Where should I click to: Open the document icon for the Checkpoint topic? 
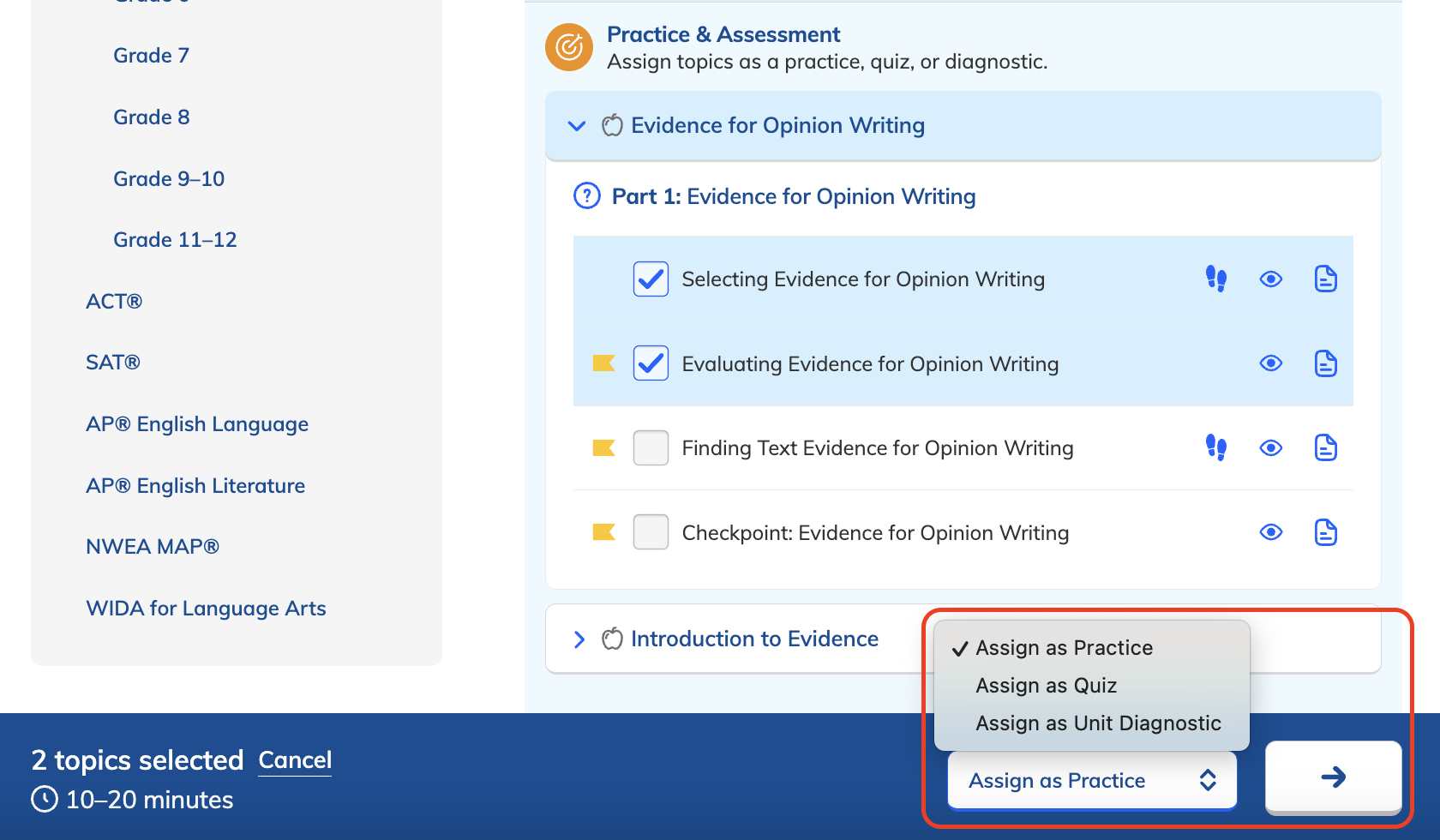point(1325,532)
